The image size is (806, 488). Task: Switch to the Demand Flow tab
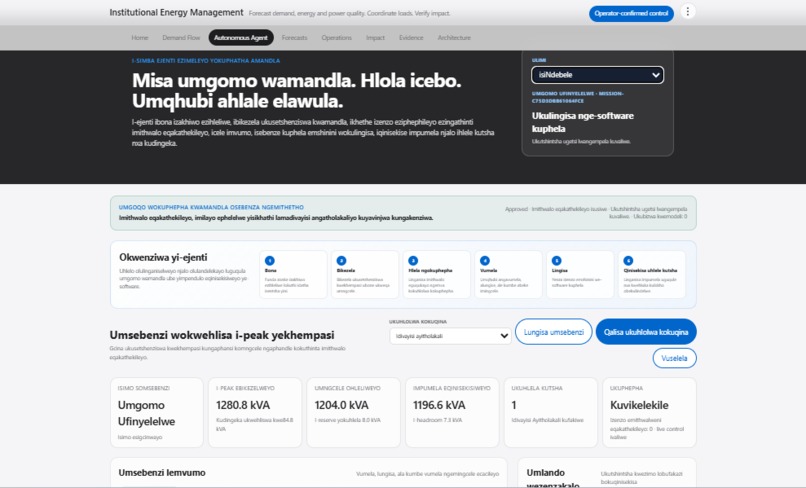(x=181, y=38)
